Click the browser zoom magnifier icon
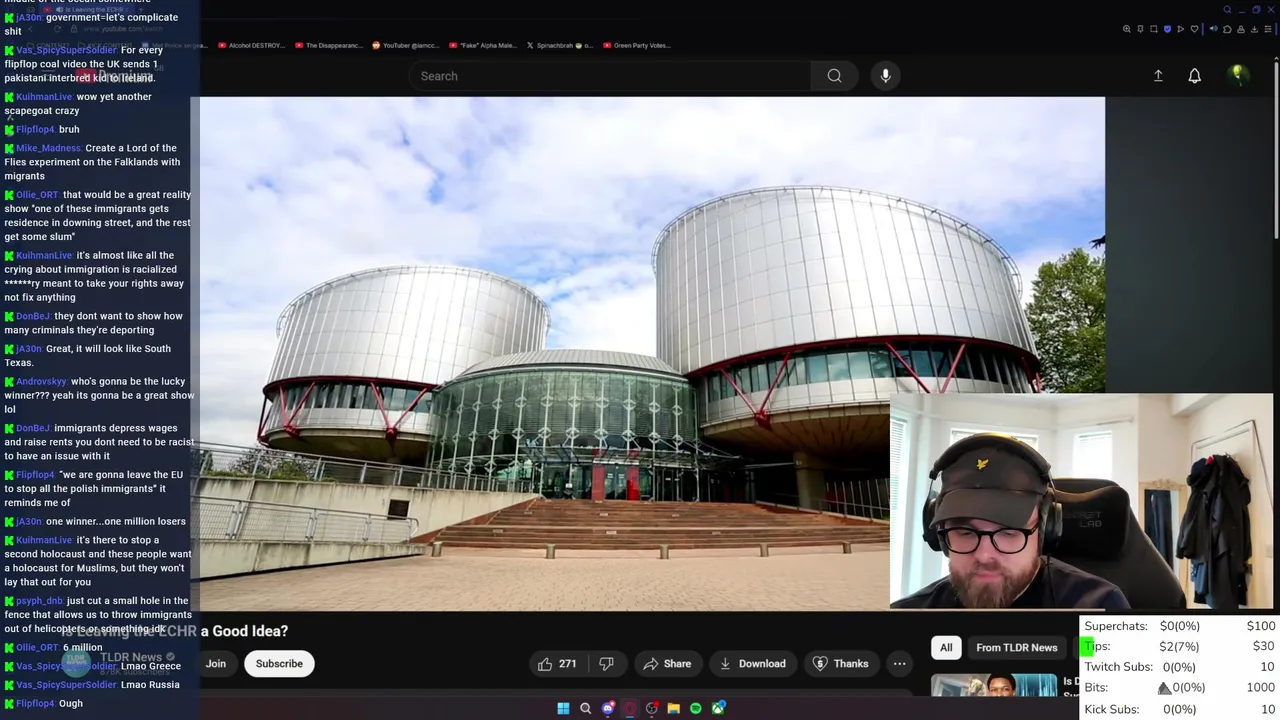This screenshot has height=720, width=1280. [x=1127, y=29]
